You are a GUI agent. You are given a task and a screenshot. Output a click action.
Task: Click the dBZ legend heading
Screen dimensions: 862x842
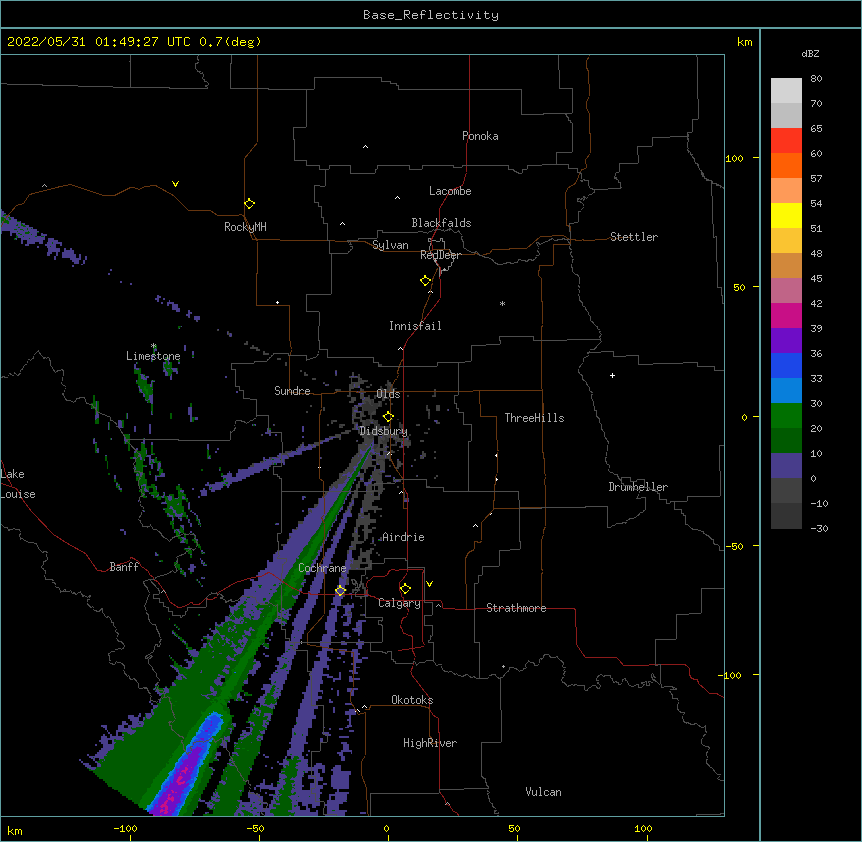810,53
